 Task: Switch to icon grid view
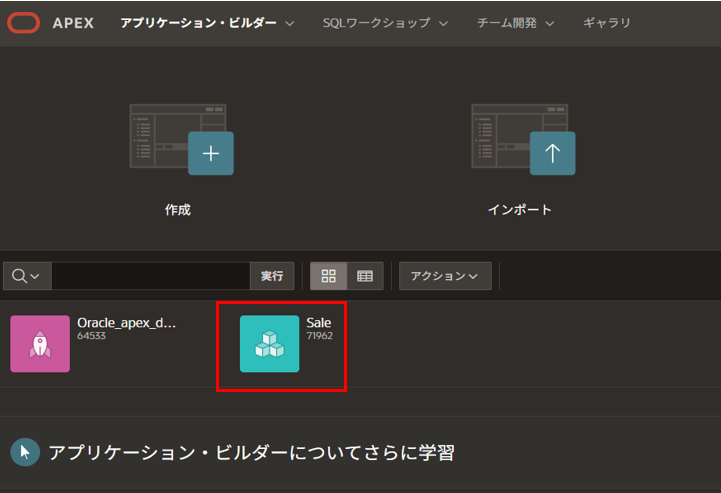[x=328, y=276]
